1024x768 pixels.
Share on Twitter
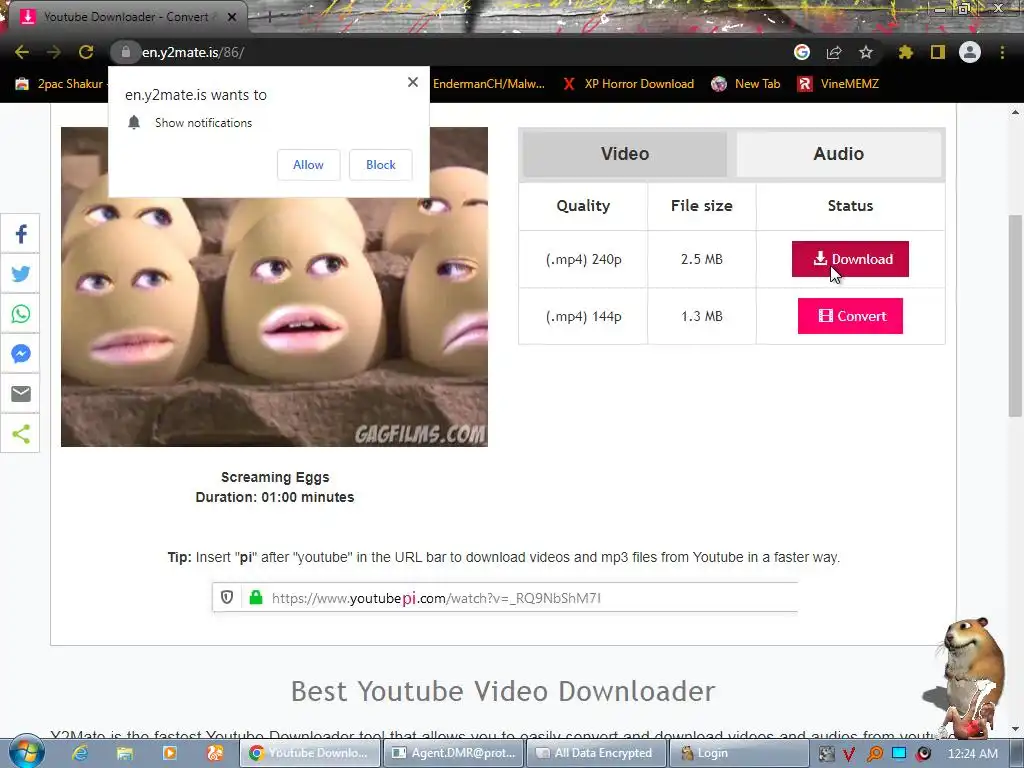(x=21, y=274)
